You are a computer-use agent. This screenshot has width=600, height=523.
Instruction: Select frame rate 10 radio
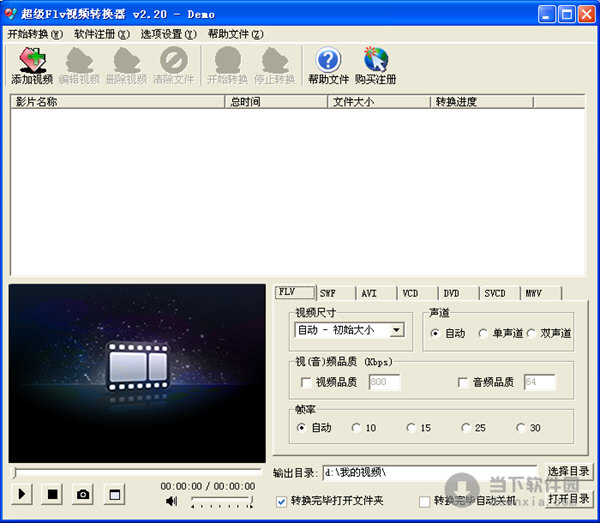356,428
